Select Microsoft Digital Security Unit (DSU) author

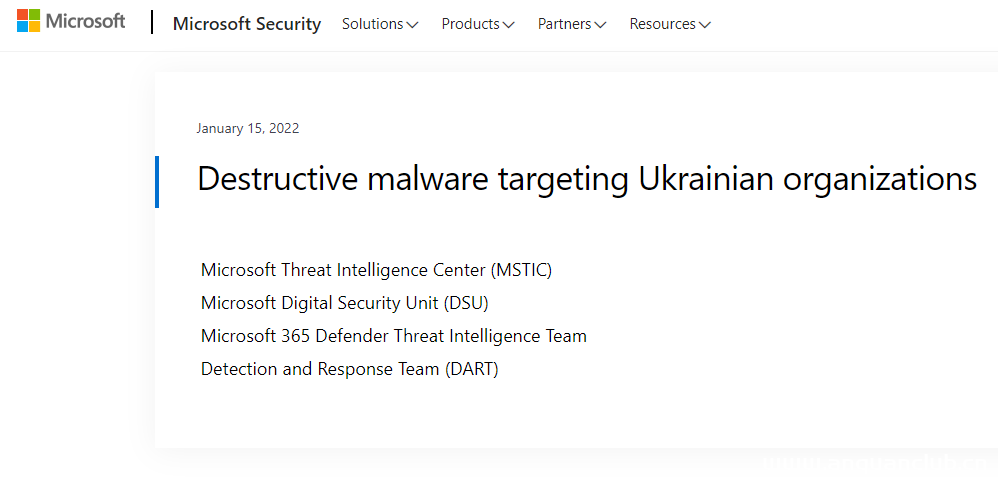pos(344,303)
